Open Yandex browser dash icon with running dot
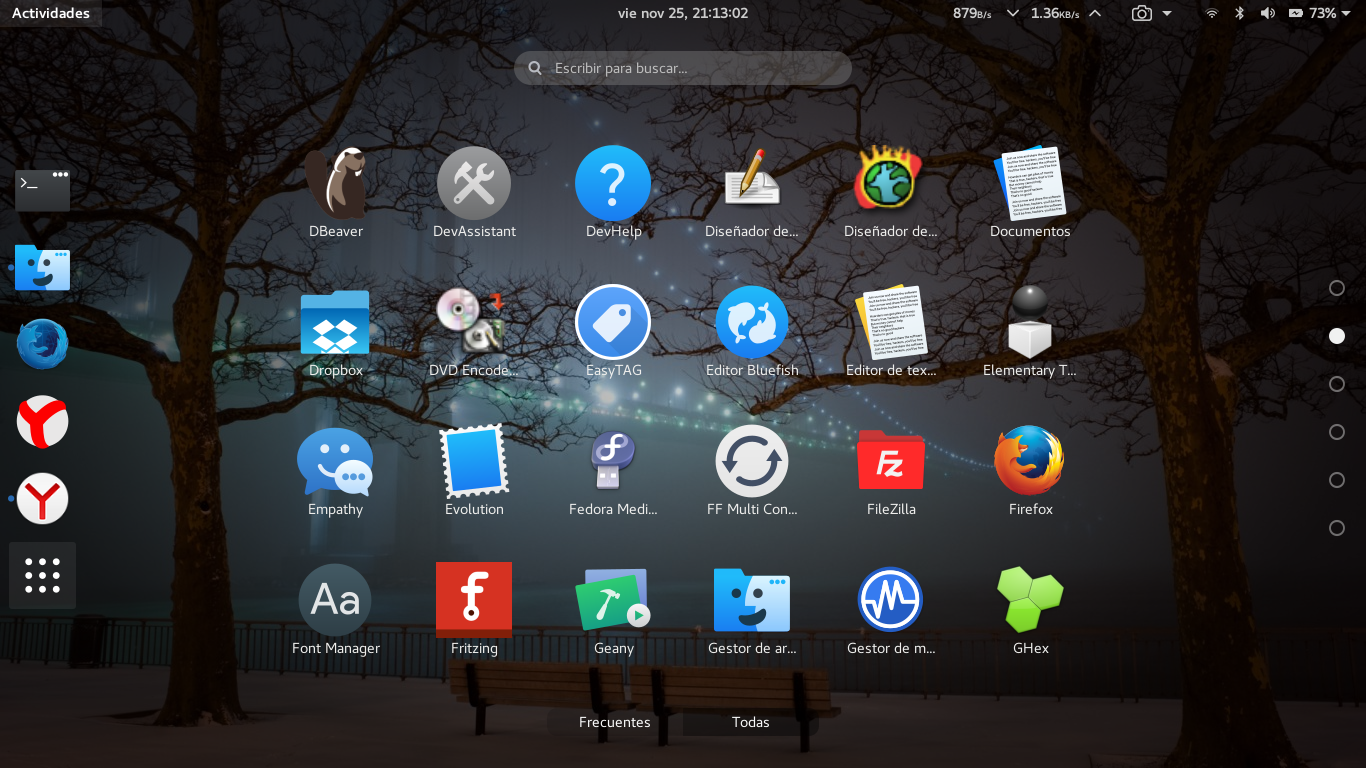1366x768 pixels. (x=43, y=498)
